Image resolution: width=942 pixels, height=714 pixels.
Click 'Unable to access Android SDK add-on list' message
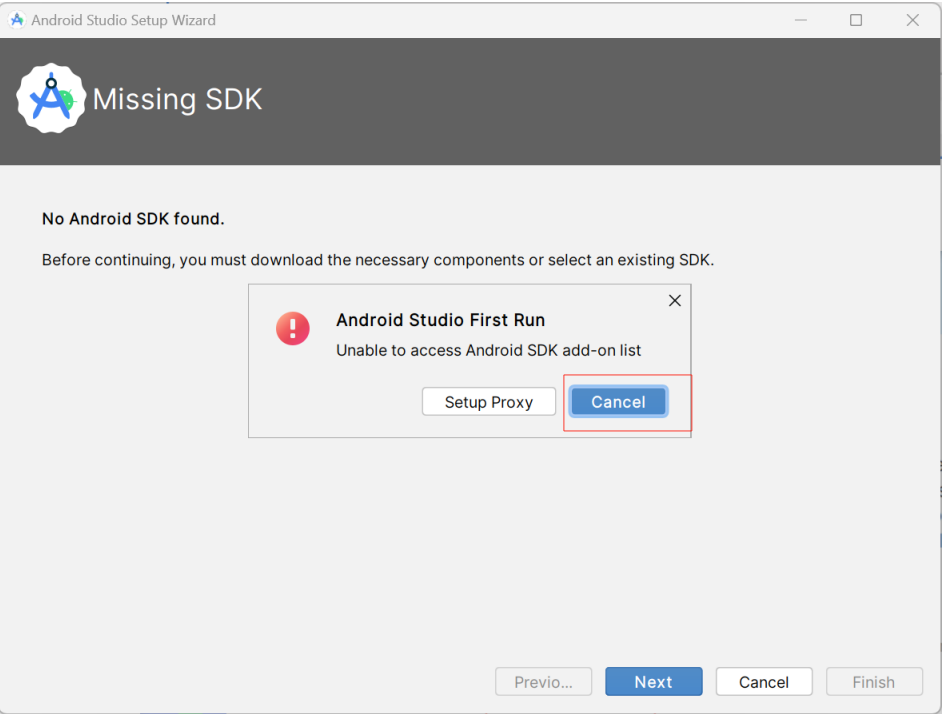point(488,350)
